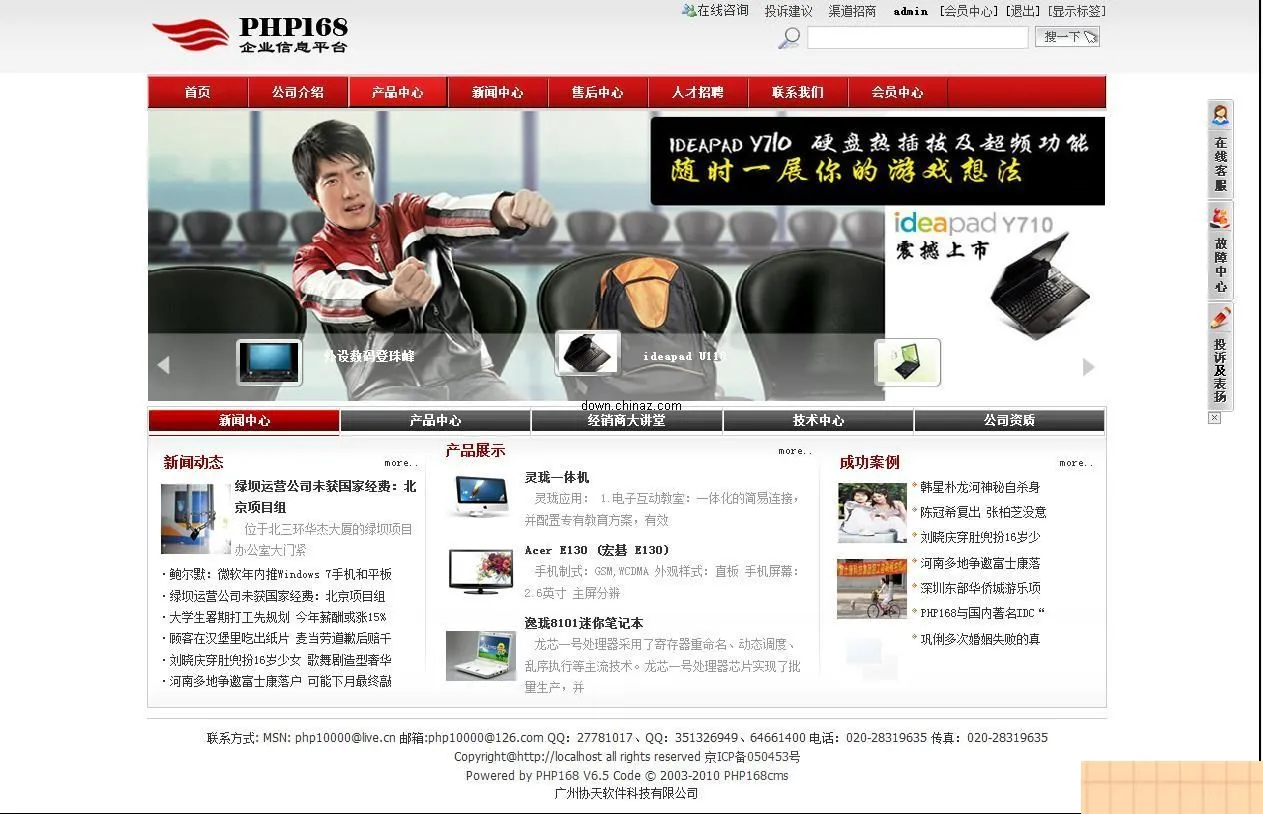Screen dimensions: 1263x814
Task: Show next carousel item with right arrow
Action: click(1089, 367)
